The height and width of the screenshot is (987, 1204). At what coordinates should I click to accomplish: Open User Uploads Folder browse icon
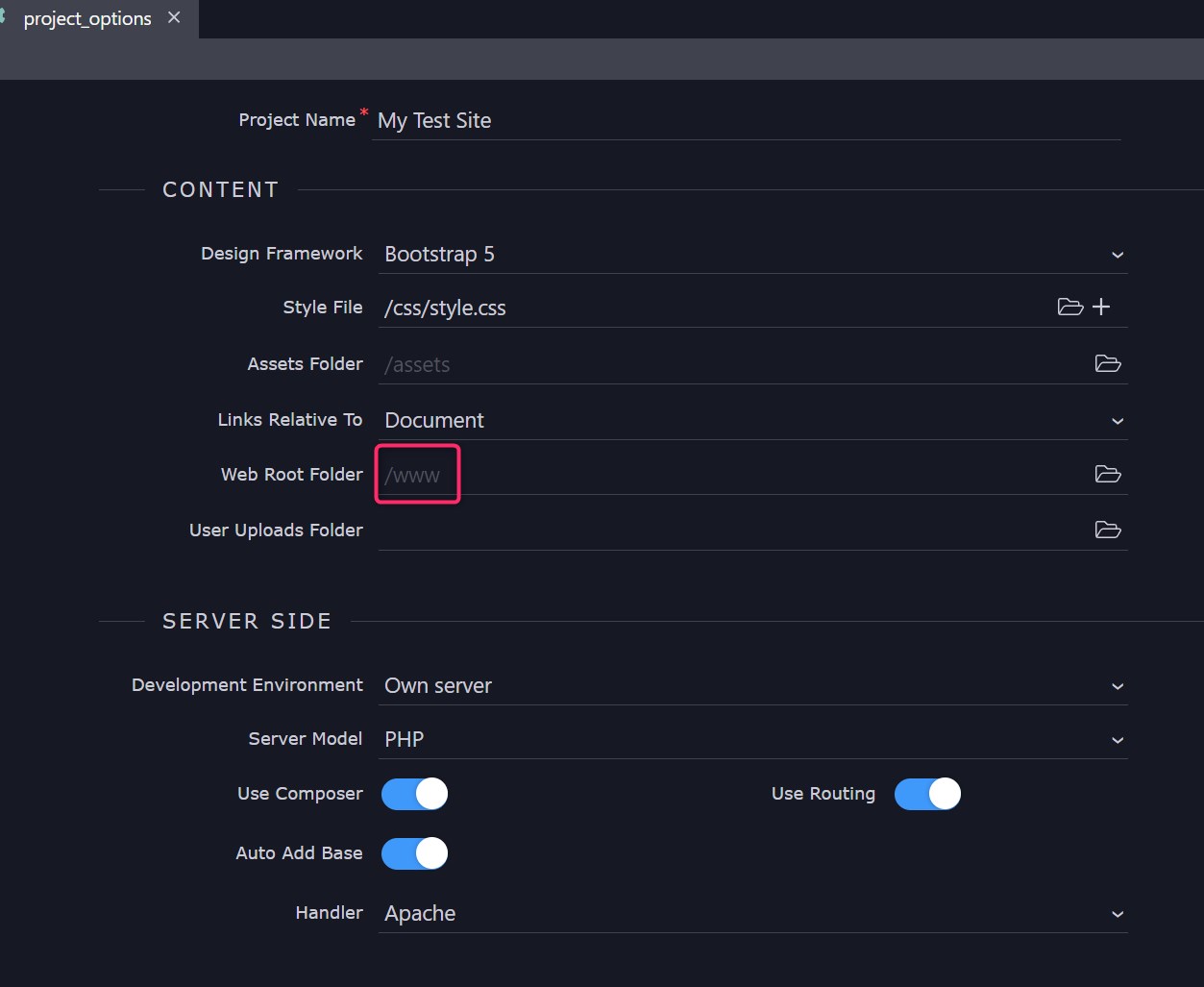coord(1107,530)
